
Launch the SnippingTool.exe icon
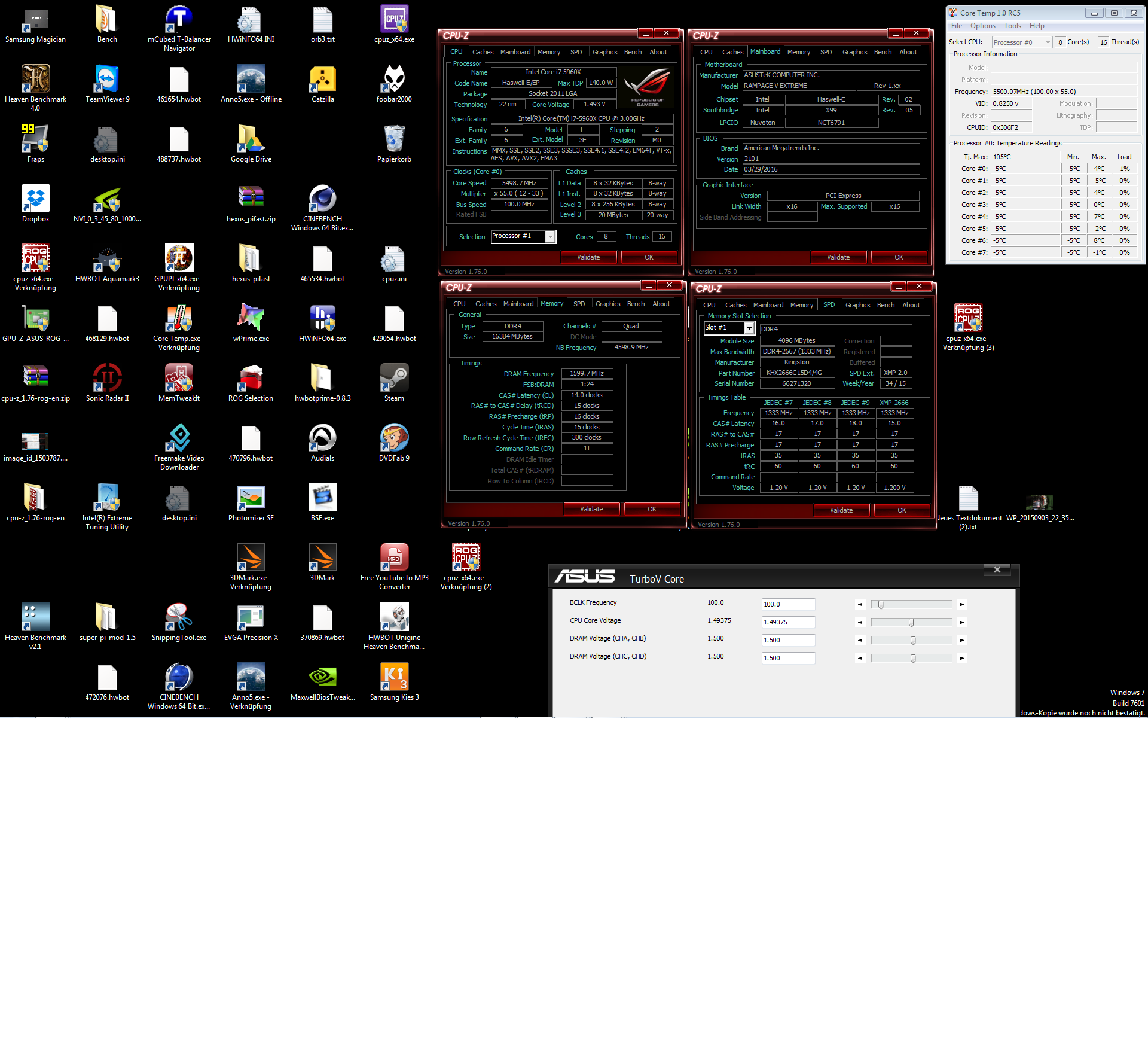coord(179,623)
